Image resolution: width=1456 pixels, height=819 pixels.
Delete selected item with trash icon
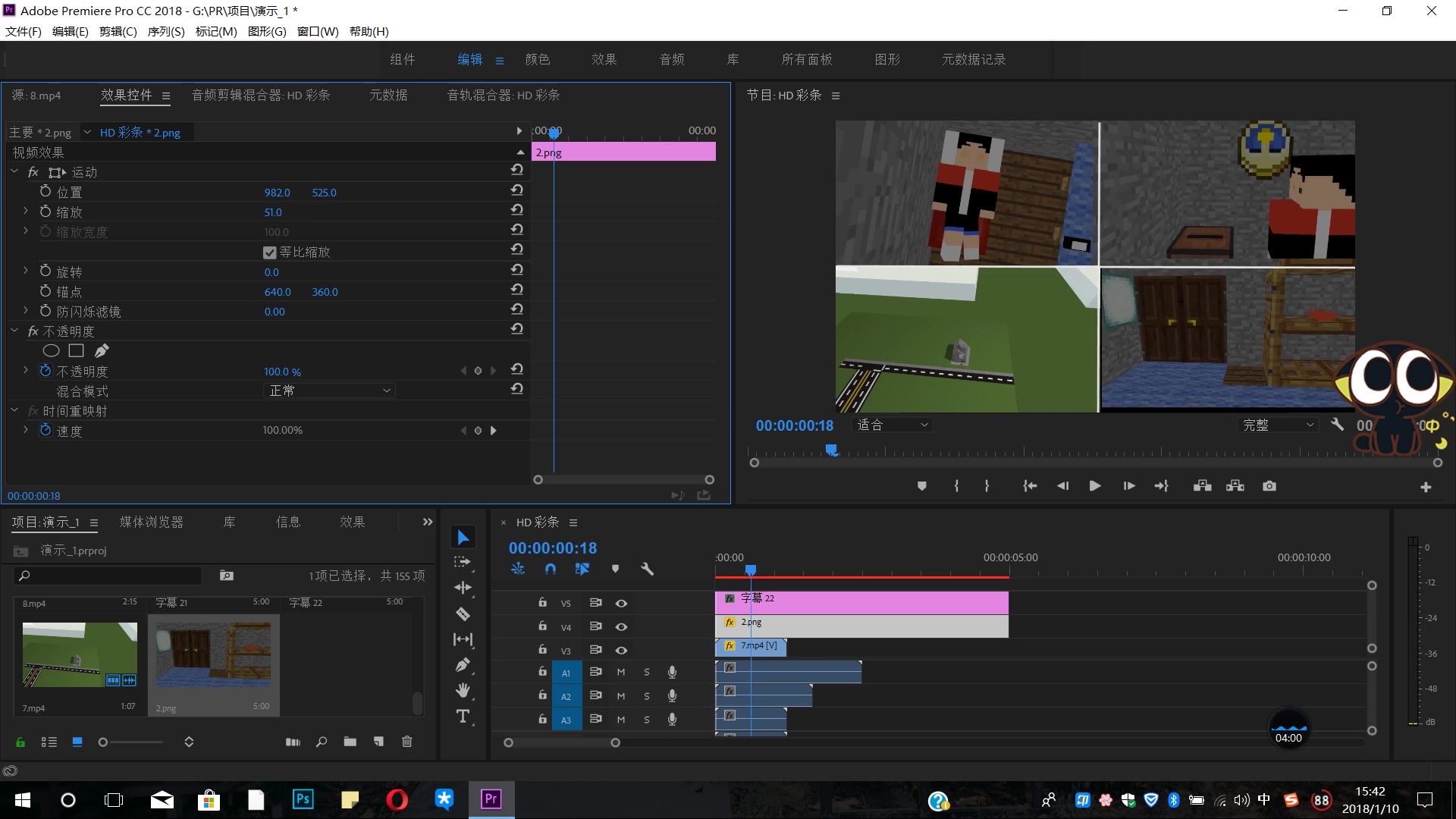[407, 742]
